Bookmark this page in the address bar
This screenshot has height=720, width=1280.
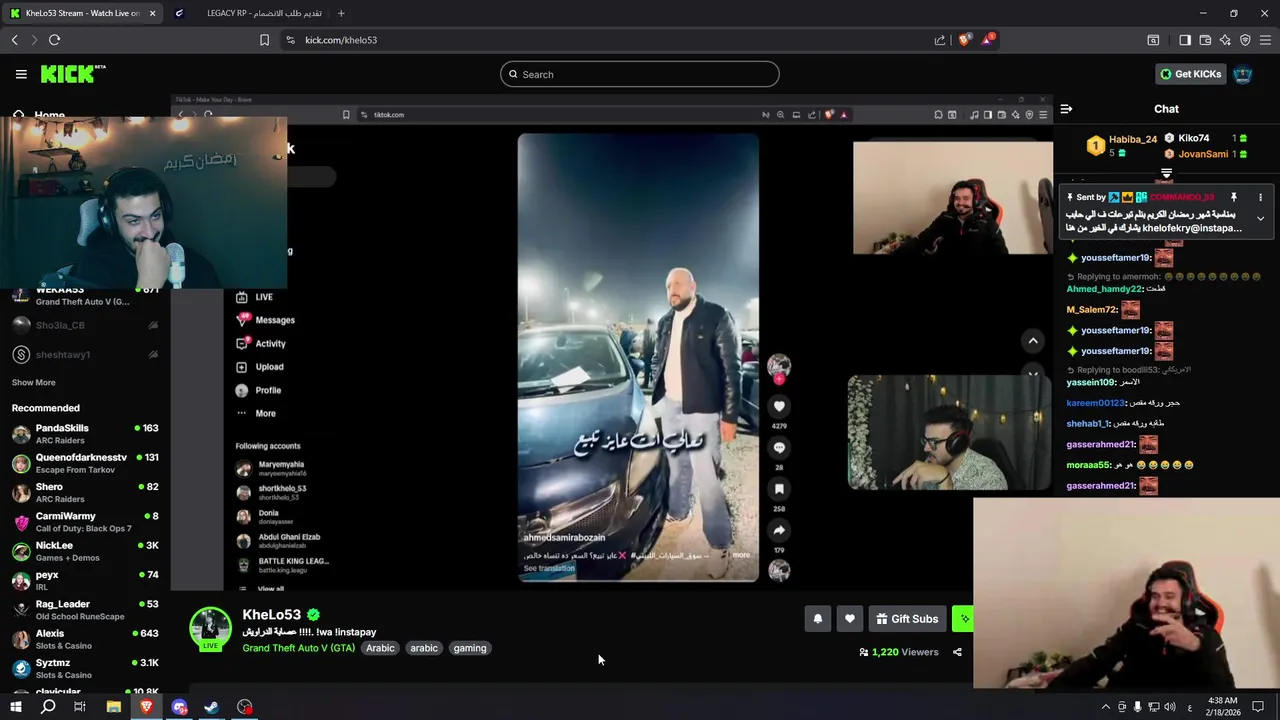coord(264,40)
